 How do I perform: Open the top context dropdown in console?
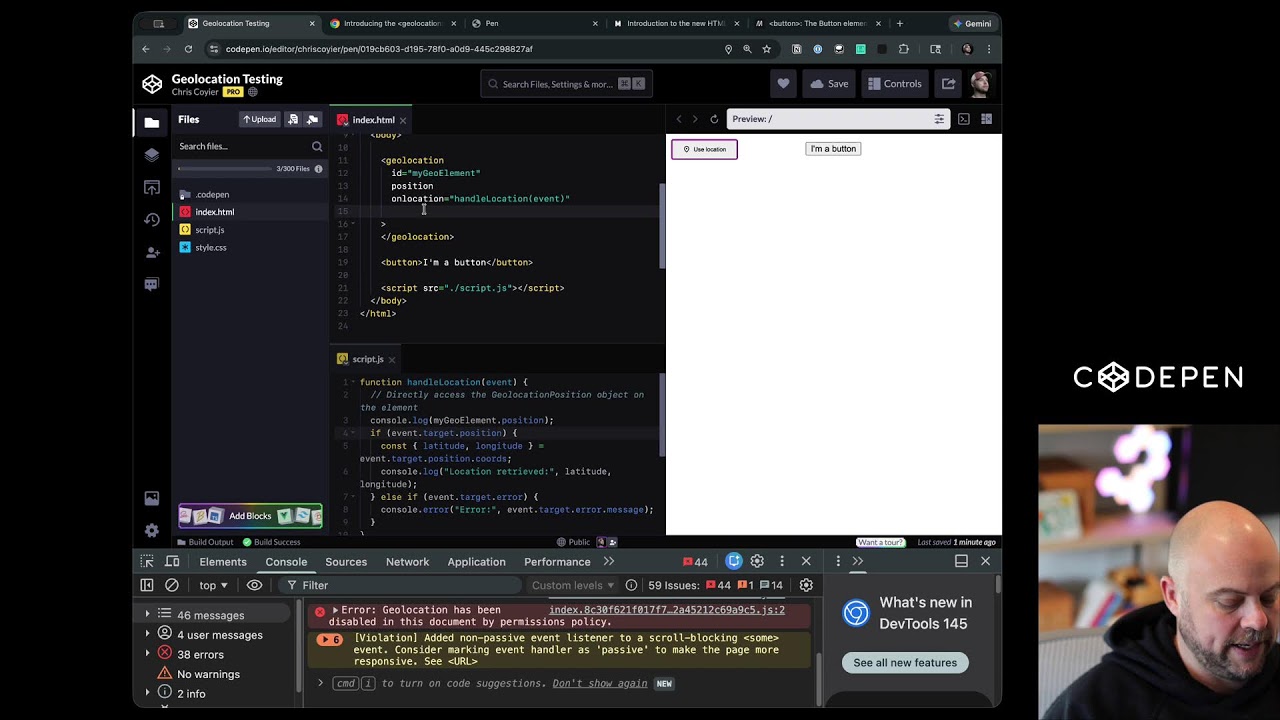[x=213, y=585]
